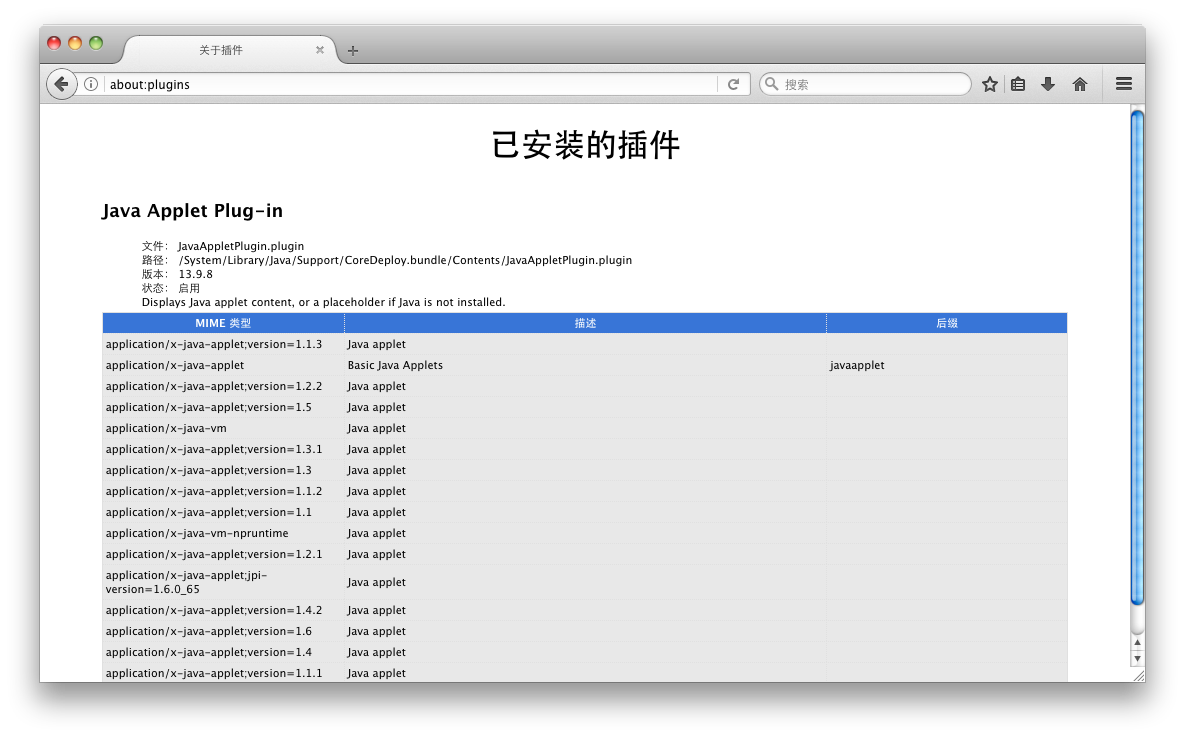Click the javaapplet suffix cell

(857, 365)
